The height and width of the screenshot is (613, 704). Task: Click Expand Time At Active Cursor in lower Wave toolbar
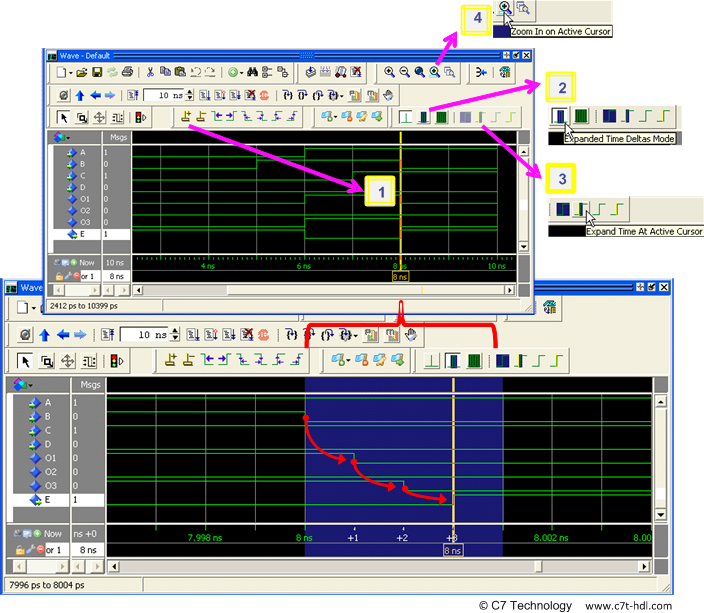[521, 361]
